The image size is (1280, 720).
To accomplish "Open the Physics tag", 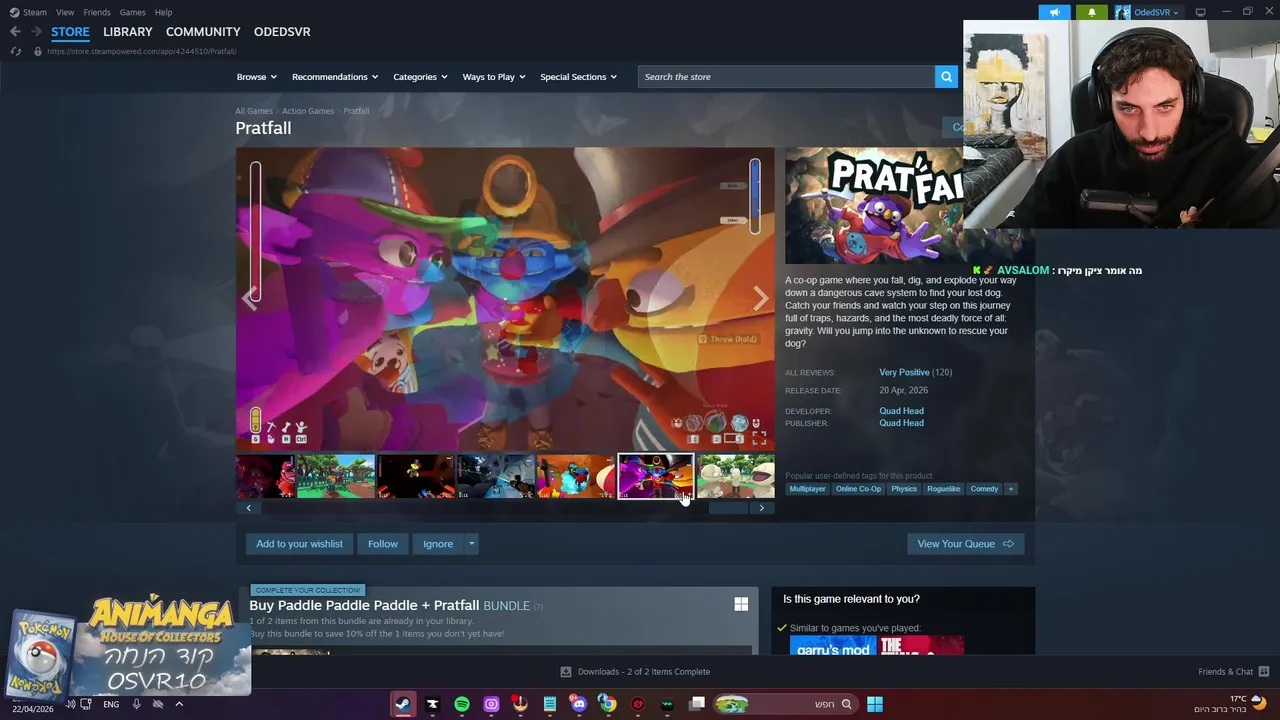I will pos(904,489).
